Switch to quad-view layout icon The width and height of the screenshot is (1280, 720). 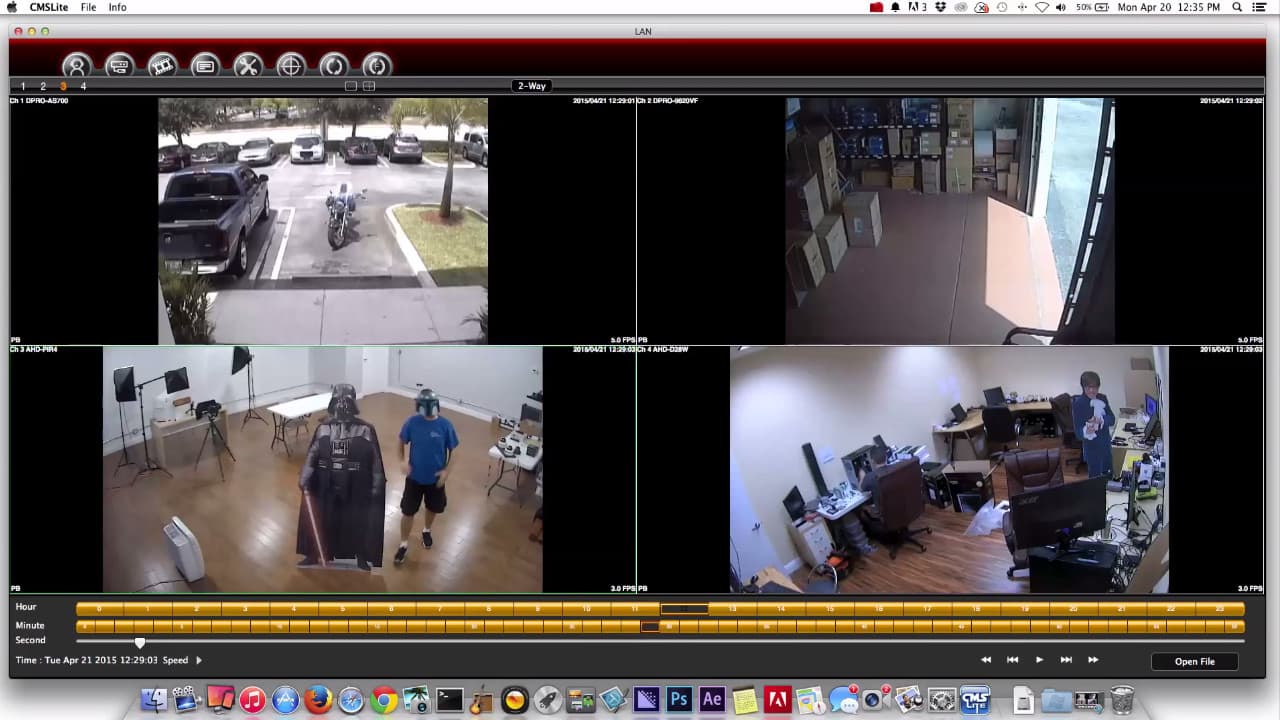[x=369, y=86]
